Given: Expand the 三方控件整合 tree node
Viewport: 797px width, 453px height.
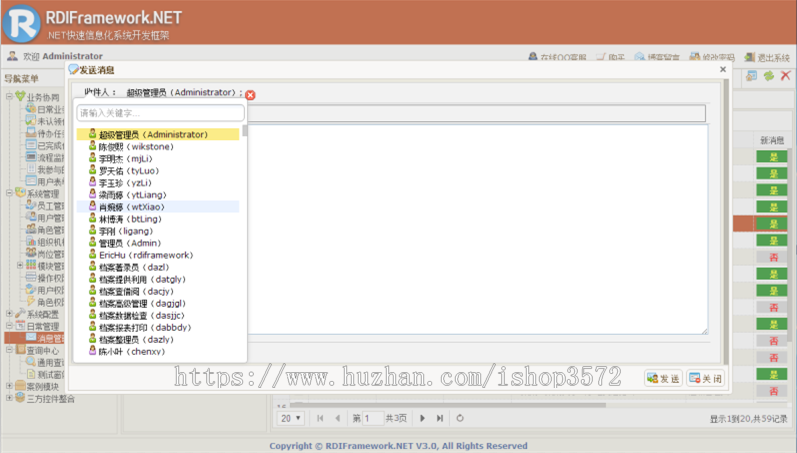Looking at the screenshot, I should 9,398.
